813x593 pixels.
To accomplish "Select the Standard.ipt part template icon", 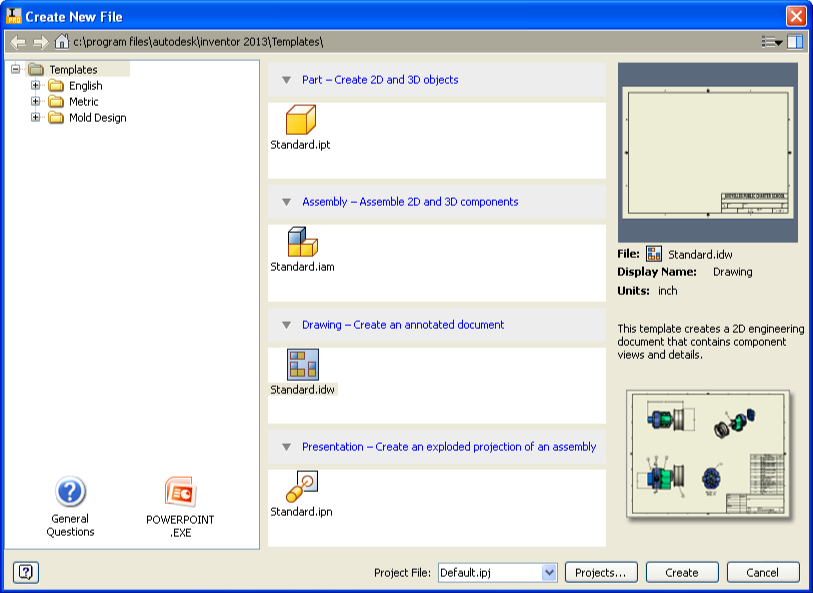I will (x=301, y=120).
